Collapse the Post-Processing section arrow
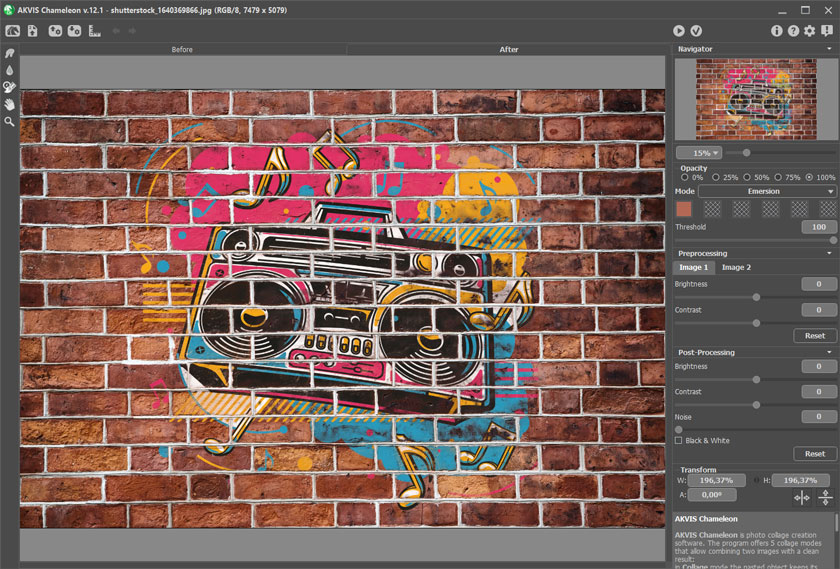 829,352
